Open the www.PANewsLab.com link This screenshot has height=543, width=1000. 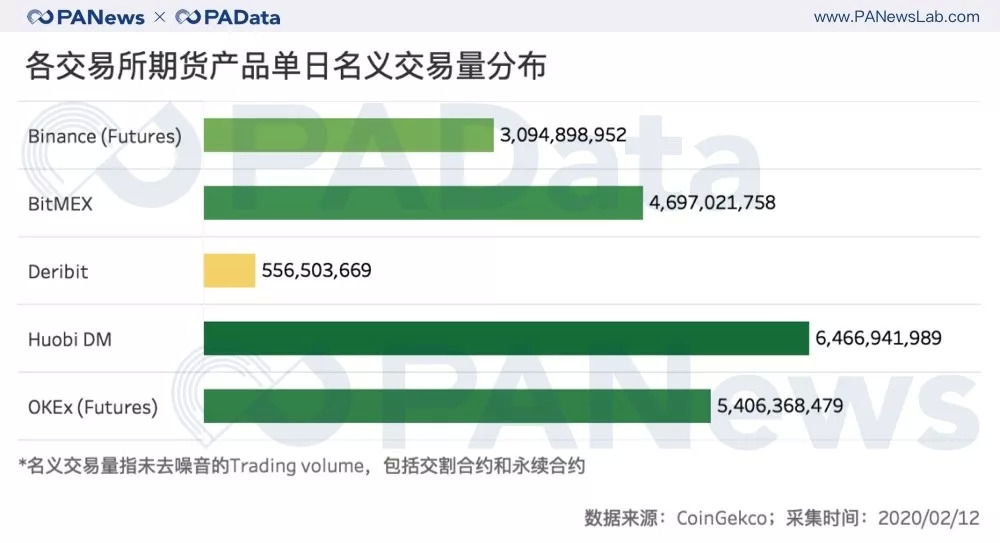[897, 17]
